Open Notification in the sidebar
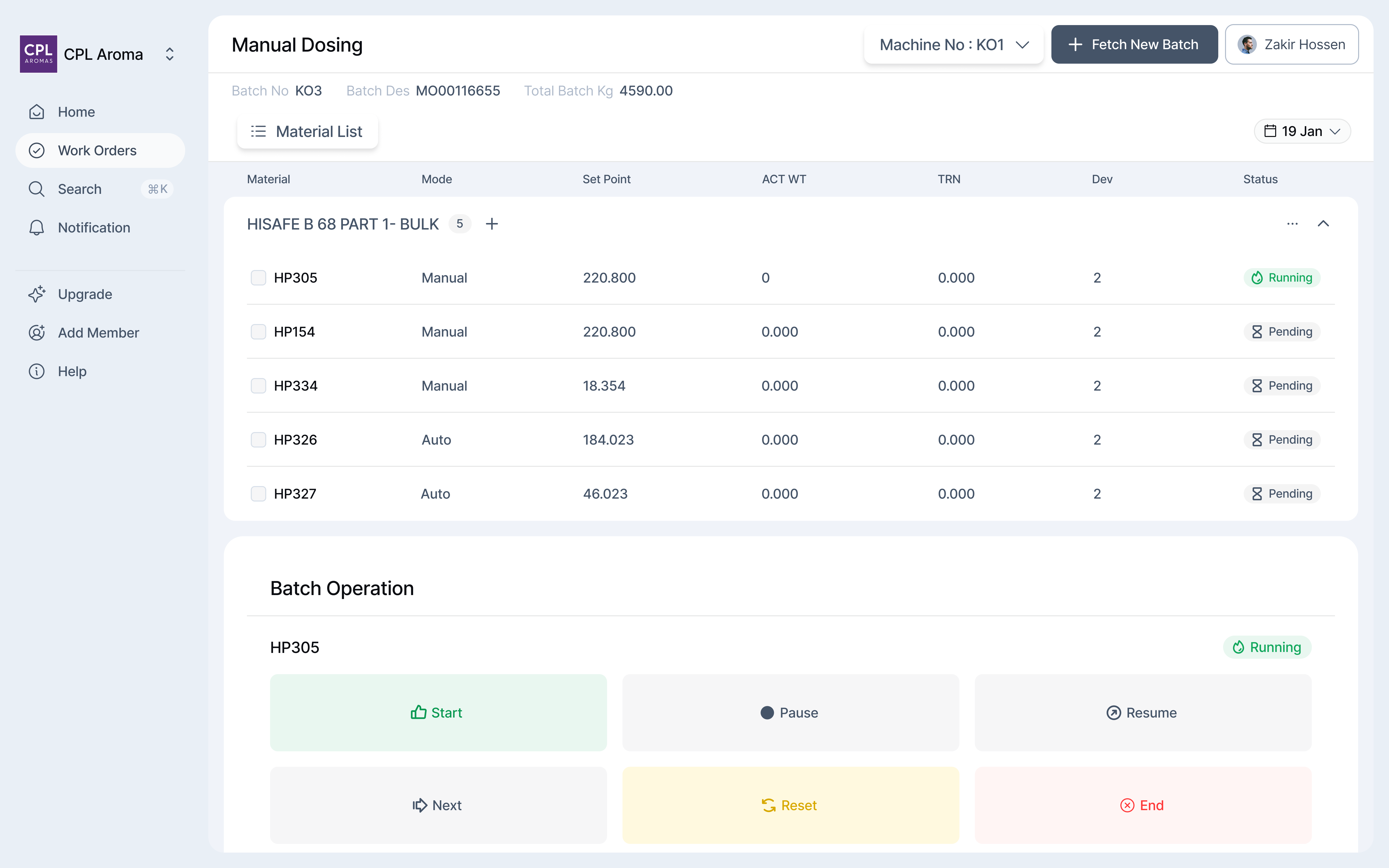 101,227
